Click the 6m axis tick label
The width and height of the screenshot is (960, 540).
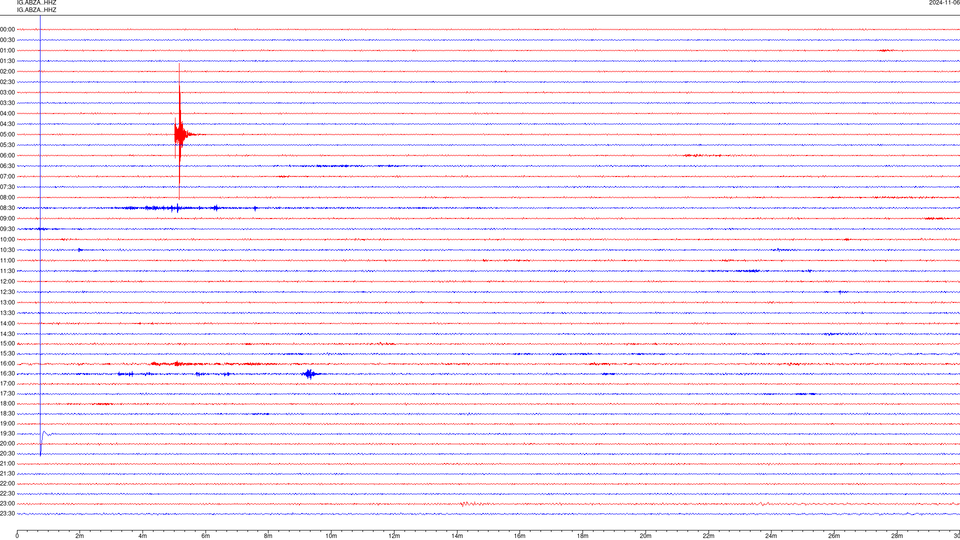[x=206, y=536]
